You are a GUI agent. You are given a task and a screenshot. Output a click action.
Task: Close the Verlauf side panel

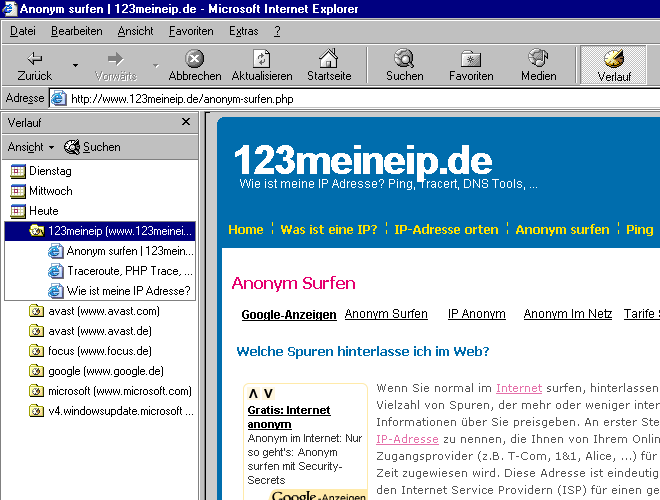click(186, 122)
